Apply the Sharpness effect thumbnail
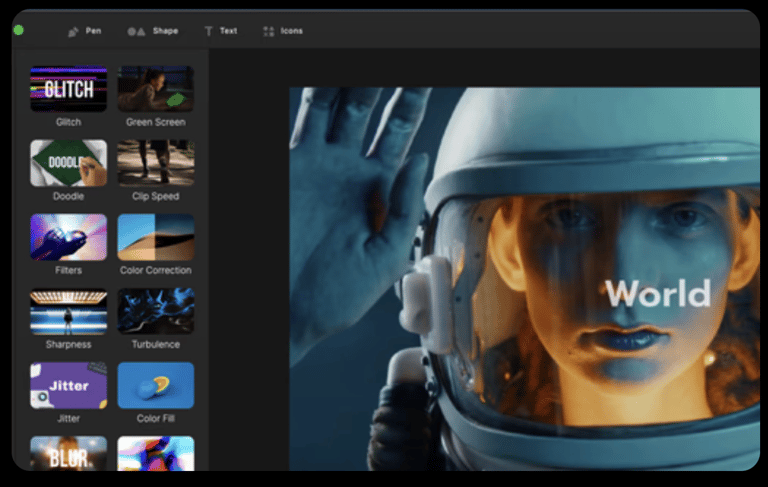 pyautogui.click(x=68, y=311)
